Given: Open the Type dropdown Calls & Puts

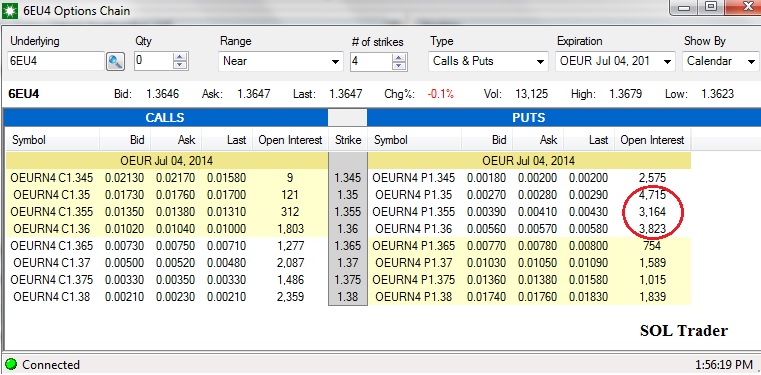Looking at the screenshot, I should [x=488, y=62].
